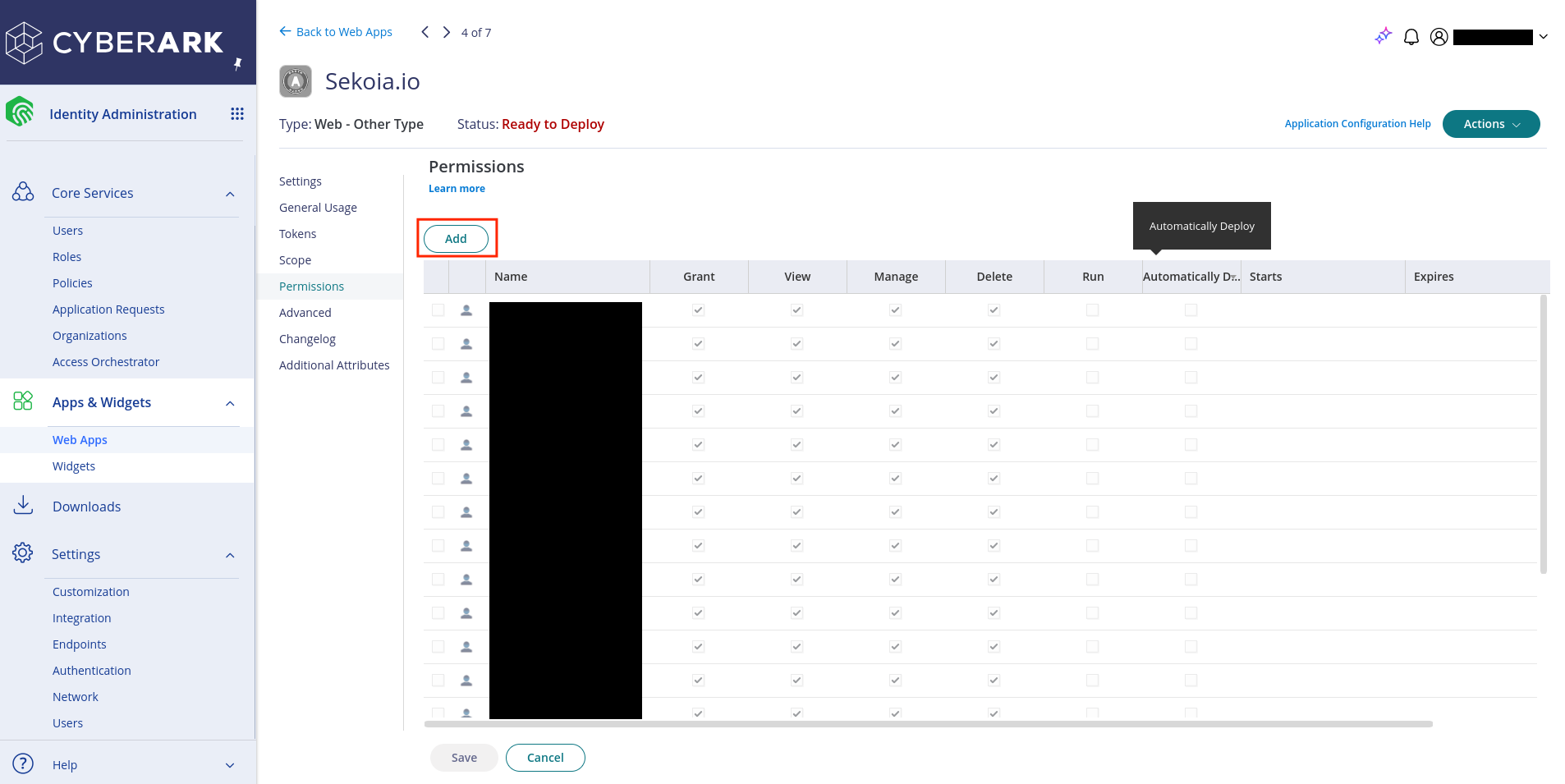Click the Identity Administration fingerprint icon

[x=20, y=112]
